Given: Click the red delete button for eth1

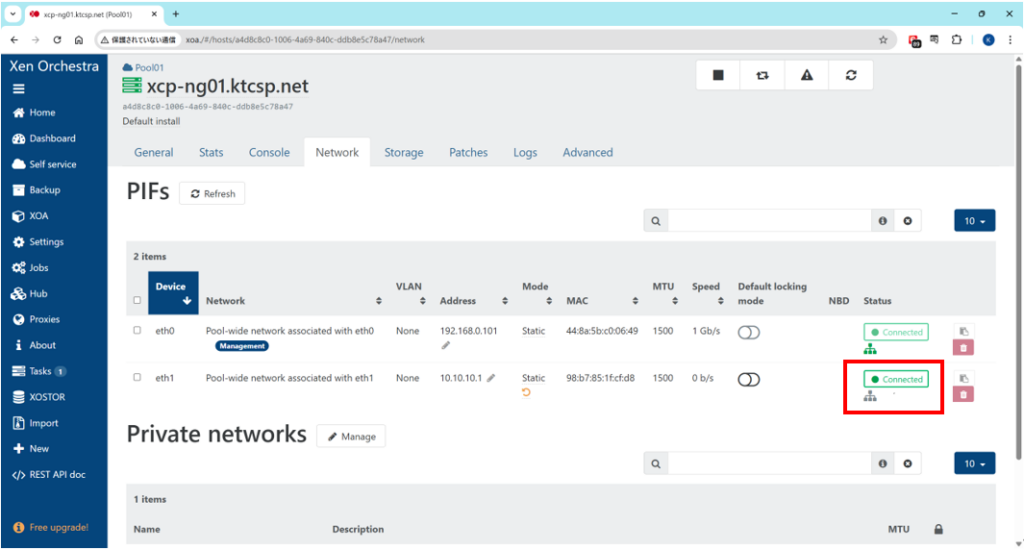Looking at the screenshot, I should (x=963, y=394).
